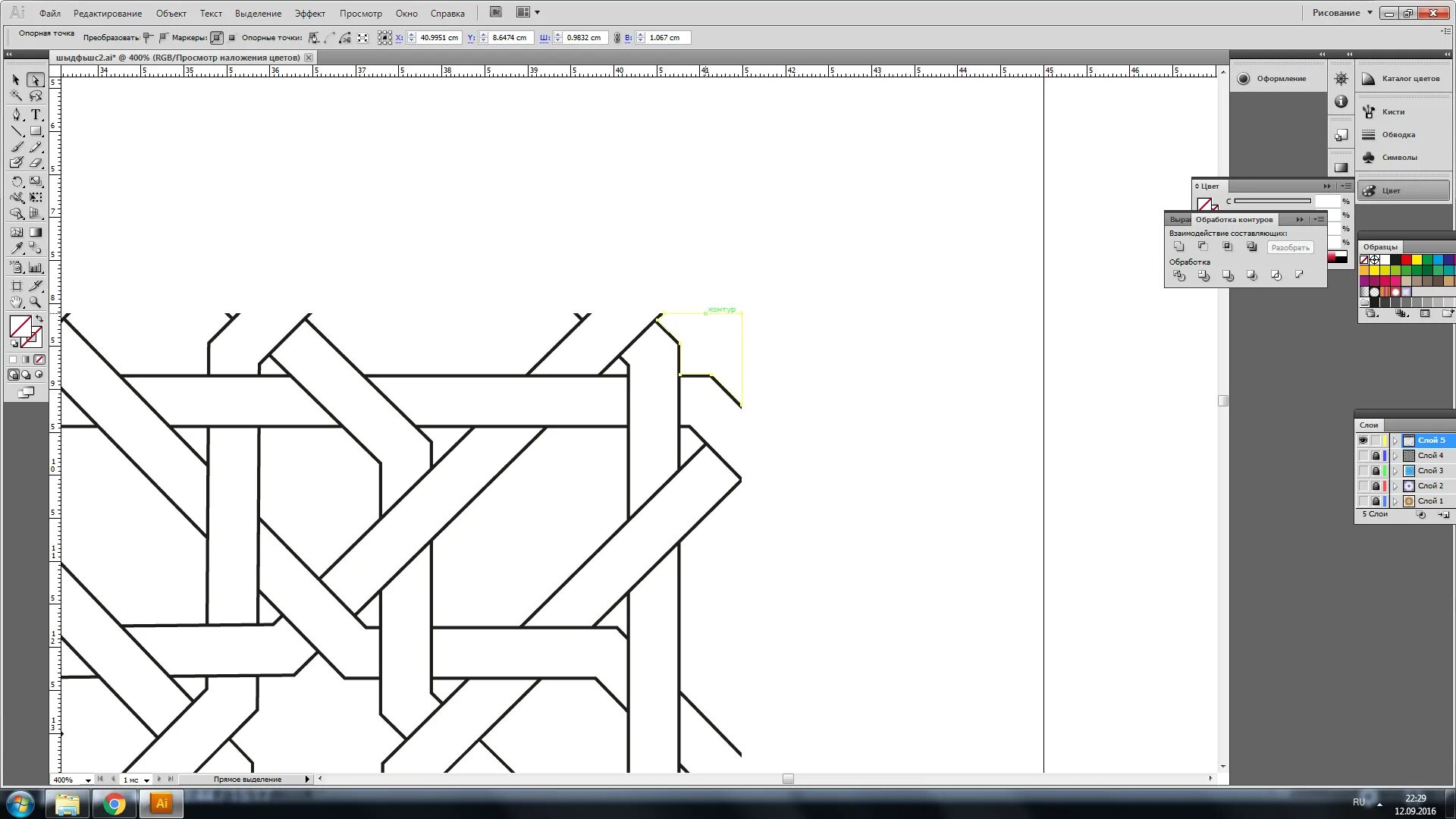Open the Кисти panel
Image resolution: width=1456 pixels, height=819 pixels.
[x=1393, y=112]
